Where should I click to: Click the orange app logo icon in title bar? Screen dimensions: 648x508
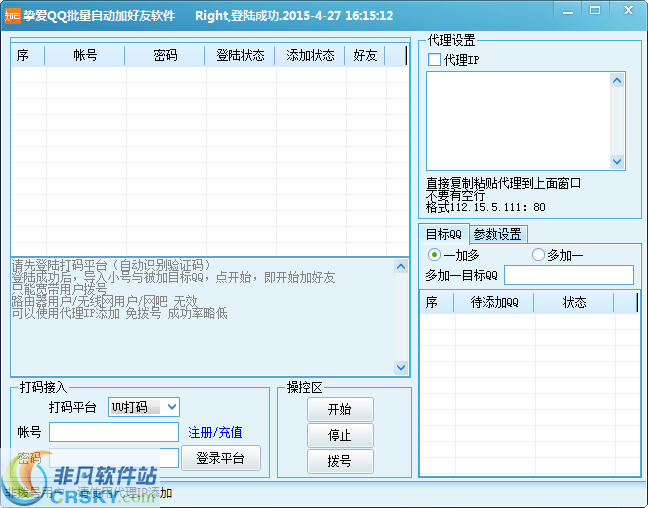(x=12, y=16)
